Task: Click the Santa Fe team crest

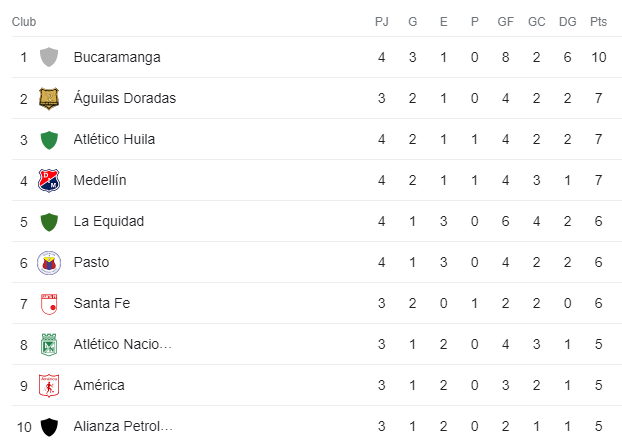Action: coord(48,303)
